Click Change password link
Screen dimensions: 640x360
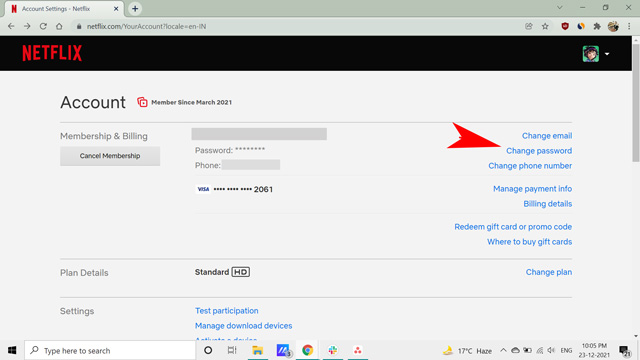[x=539, y=151]
